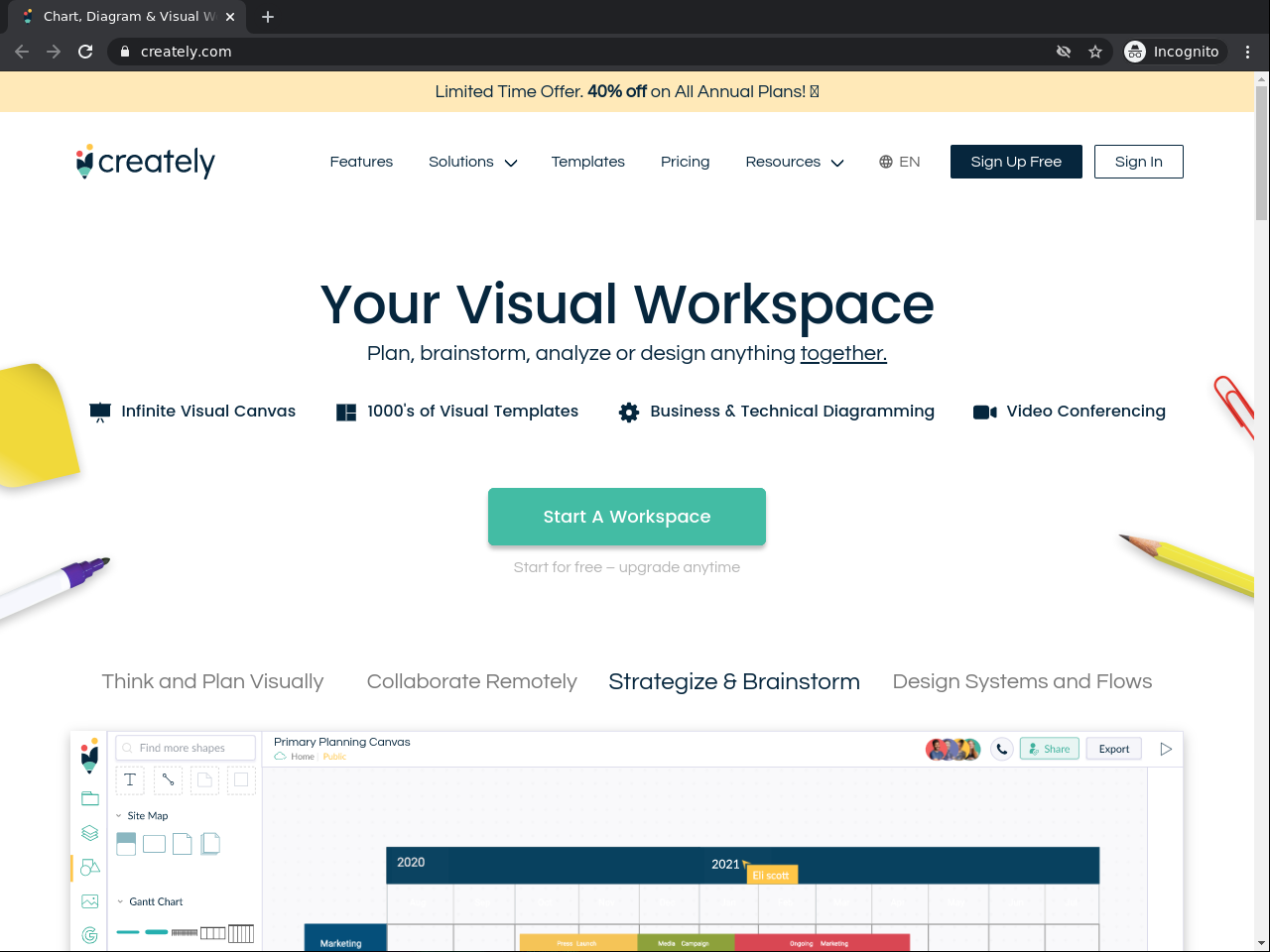Click the Infinite Visual Canvas text
This screenshot has height=952, width=1270.
[x=208, y=412]
